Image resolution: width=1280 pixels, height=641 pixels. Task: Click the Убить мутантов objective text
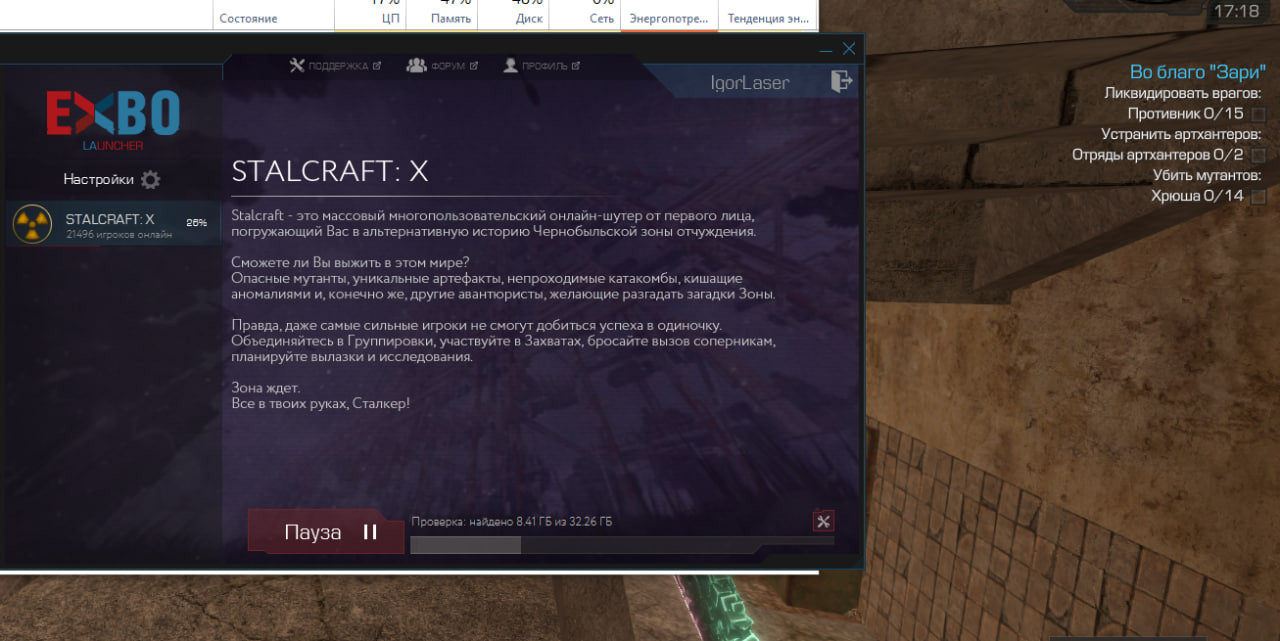click(1207, 175)
